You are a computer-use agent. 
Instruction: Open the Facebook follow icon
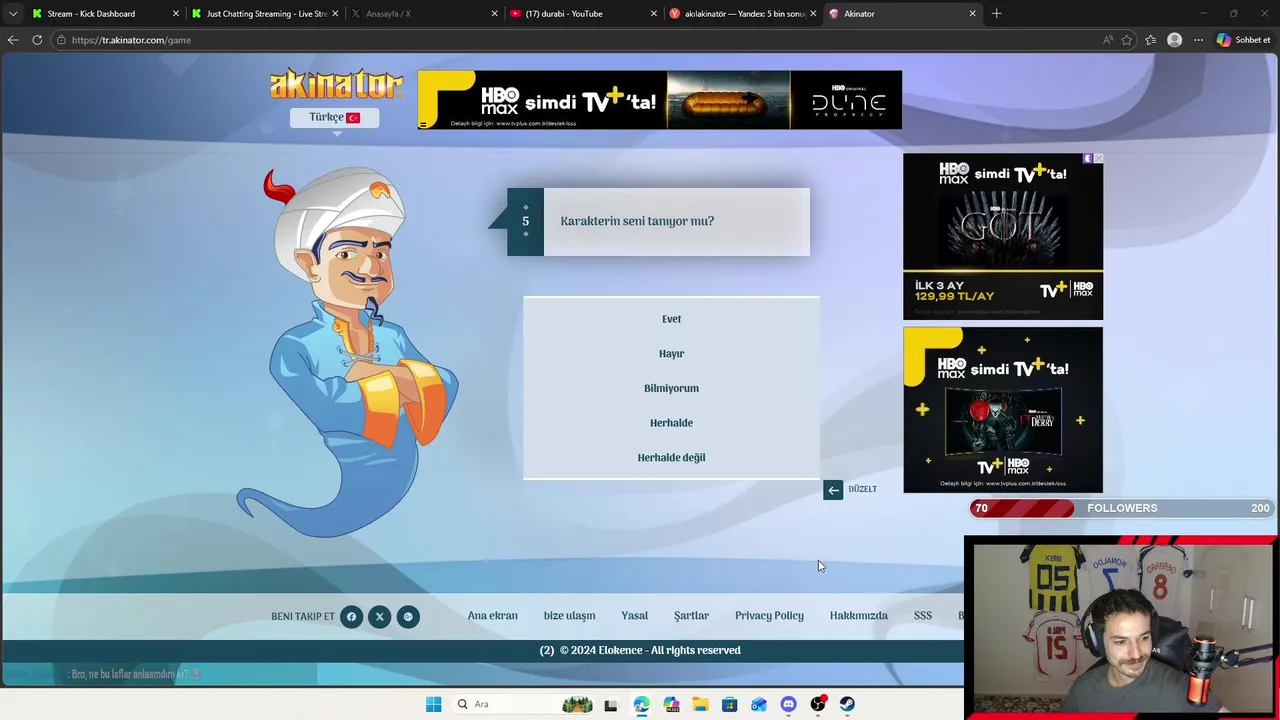coord(351,617)
